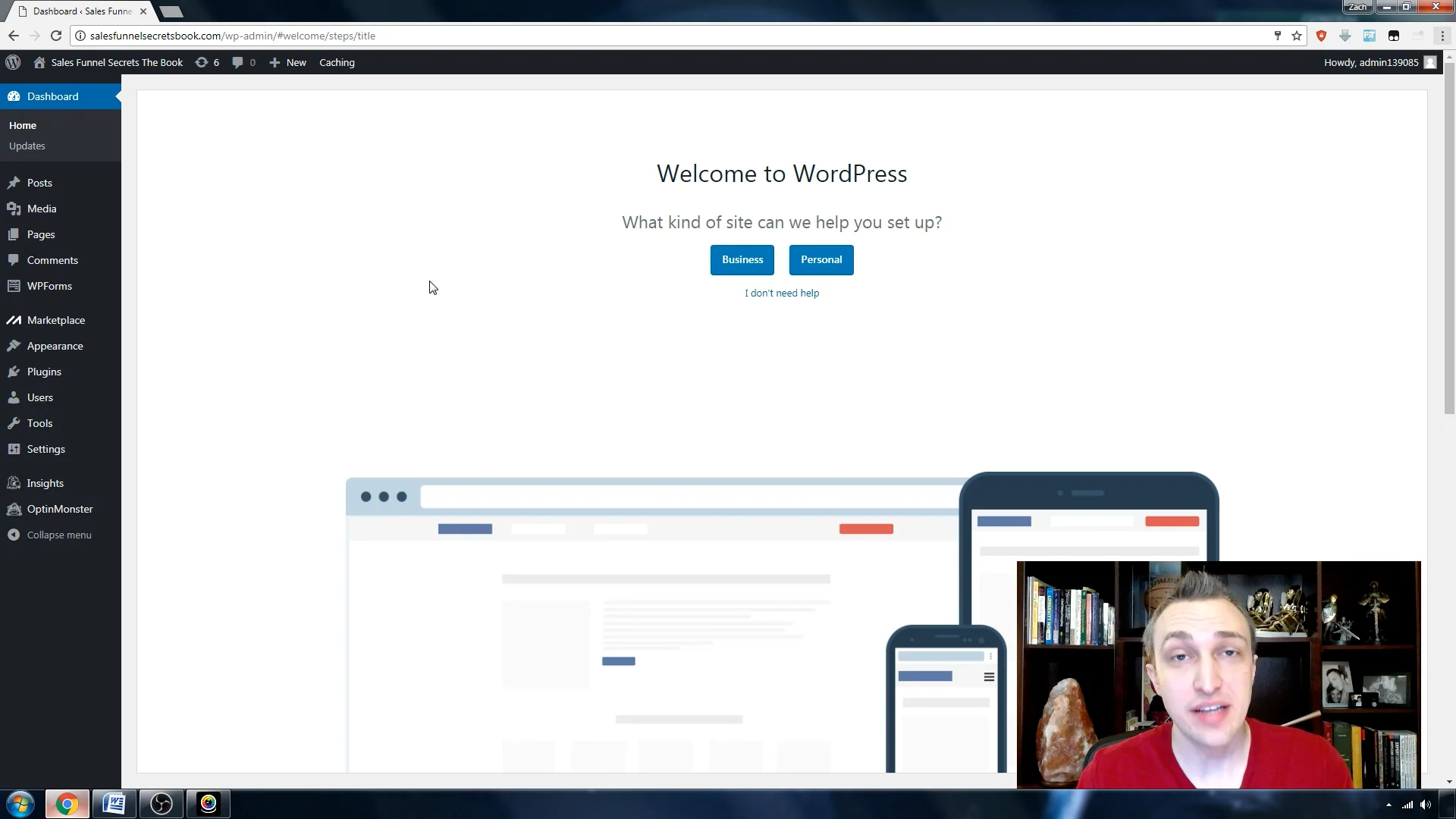This screenshot has width=1456, height=819.
Task: Select the Appearance paintbrush icon
Action: (x=15, y=346)
